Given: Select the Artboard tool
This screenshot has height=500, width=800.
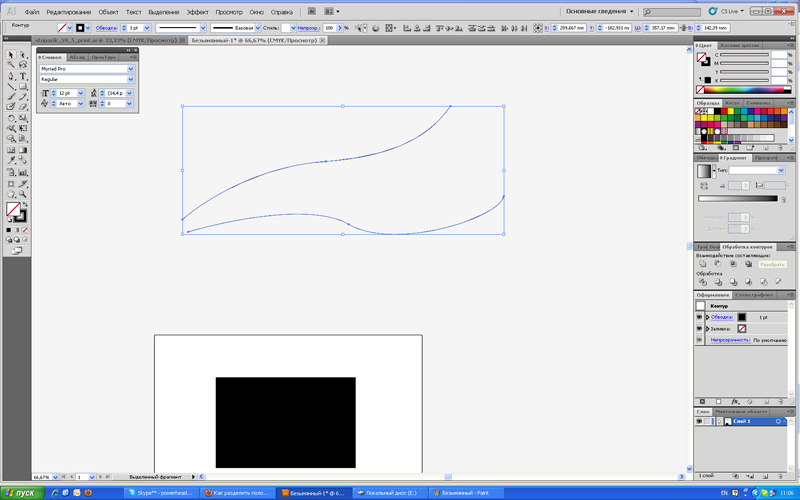Looking at the screenshot, I should click(x=11, y=184).
